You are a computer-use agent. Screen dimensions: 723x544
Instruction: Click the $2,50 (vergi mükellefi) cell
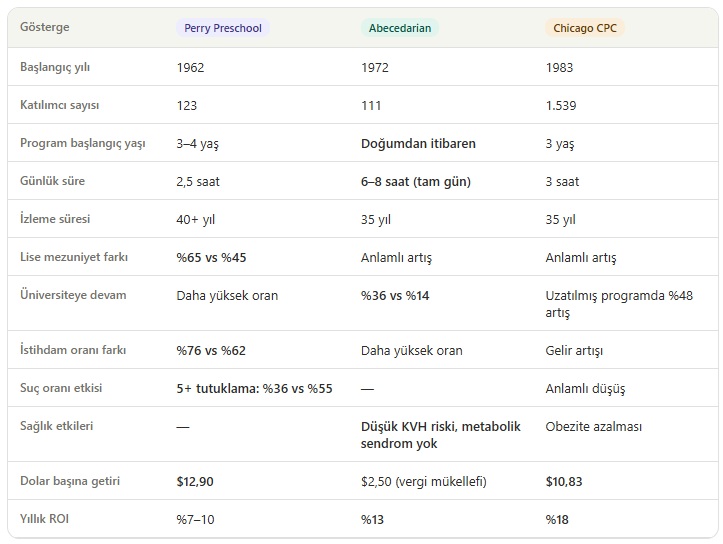click(423, 482)
